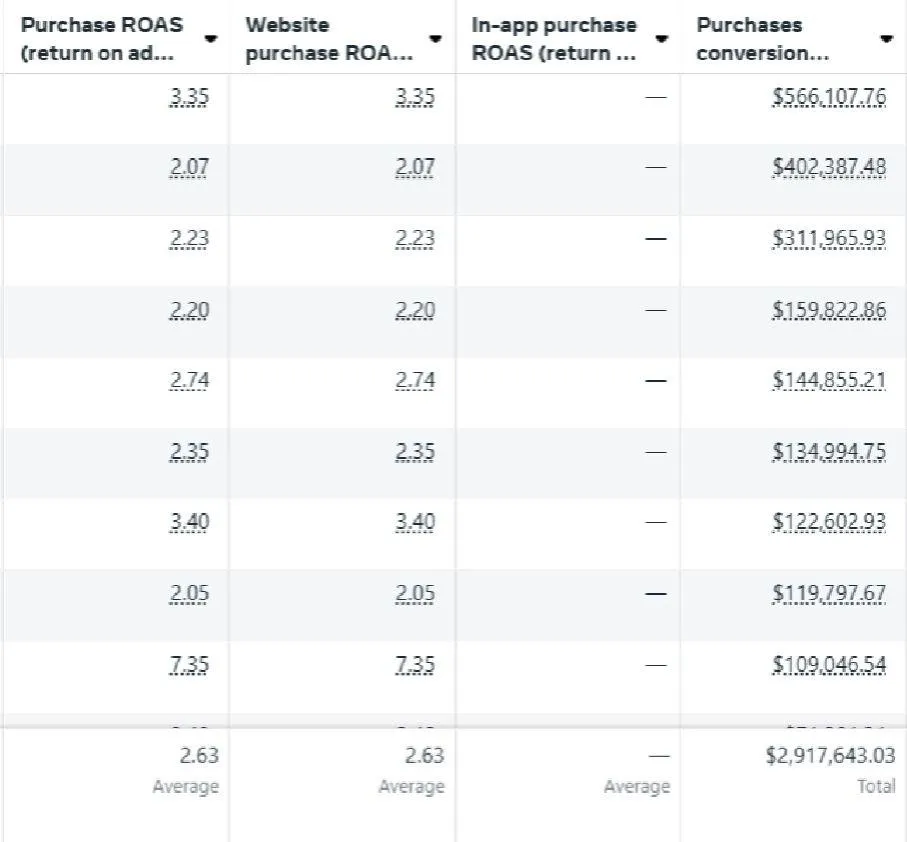This screenshot has height=842, width=907.
Task: Open Website purchase ROAS column dropdown arrow
Action: tap(435, 39)
